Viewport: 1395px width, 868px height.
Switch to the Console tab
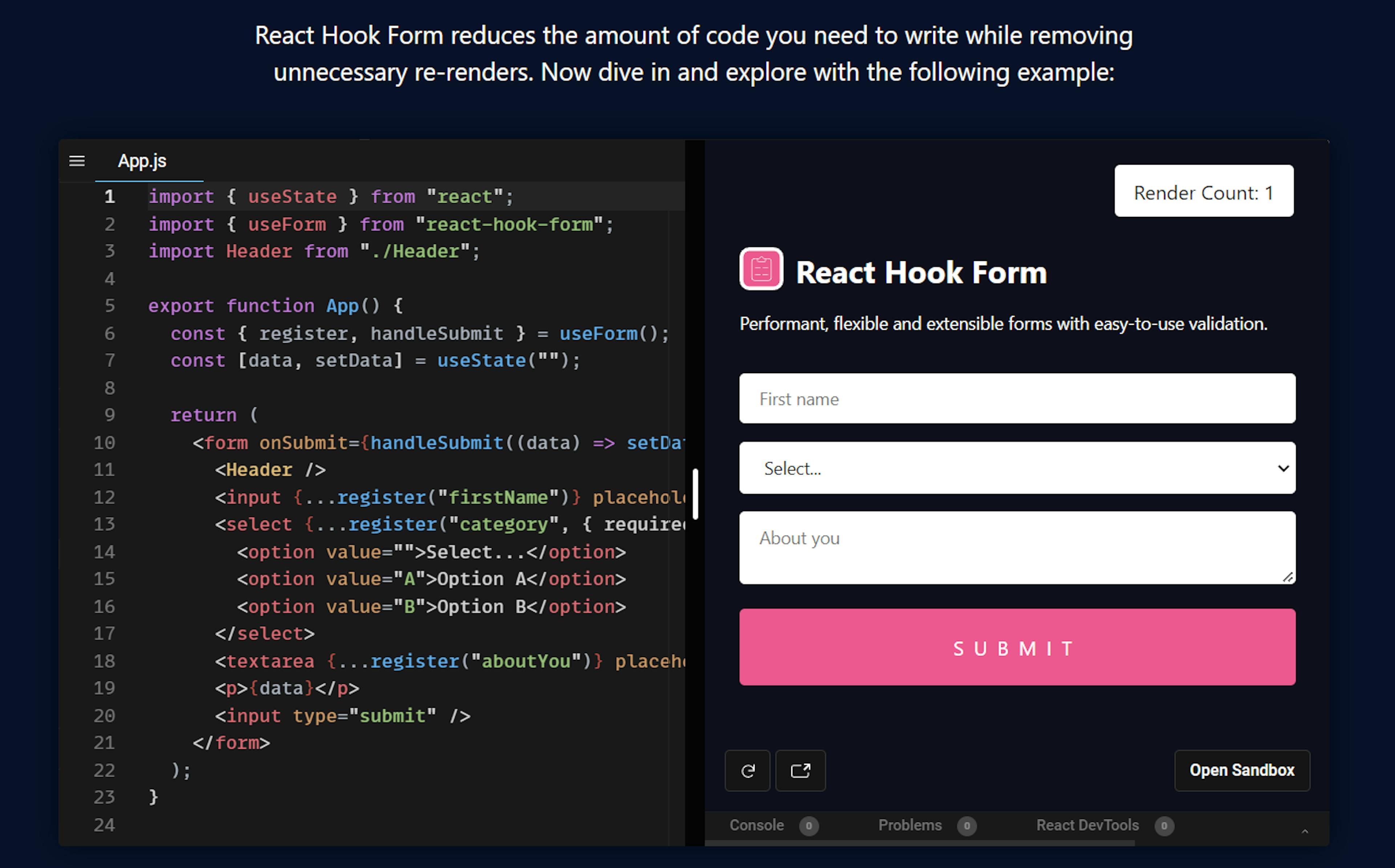(x=757, y=825)
